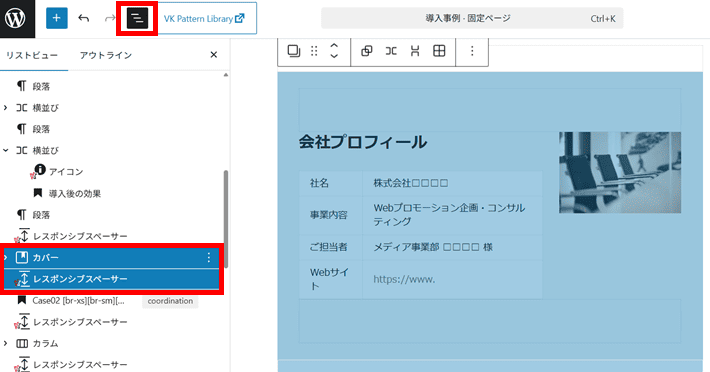Click the info icon beside アイコン
The image size is (710, 372).
pos(40,170)
